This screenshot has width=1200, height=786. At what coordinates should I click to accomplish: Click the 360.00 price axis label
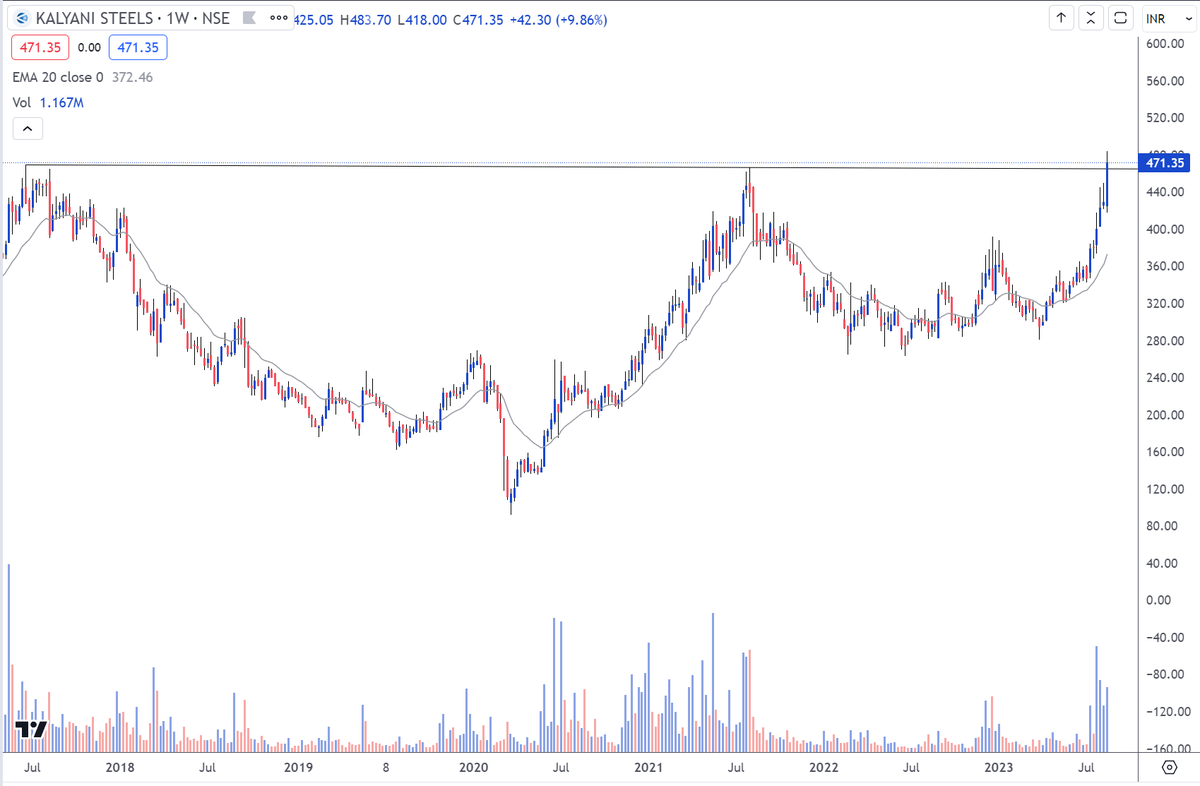(1165, 266)
